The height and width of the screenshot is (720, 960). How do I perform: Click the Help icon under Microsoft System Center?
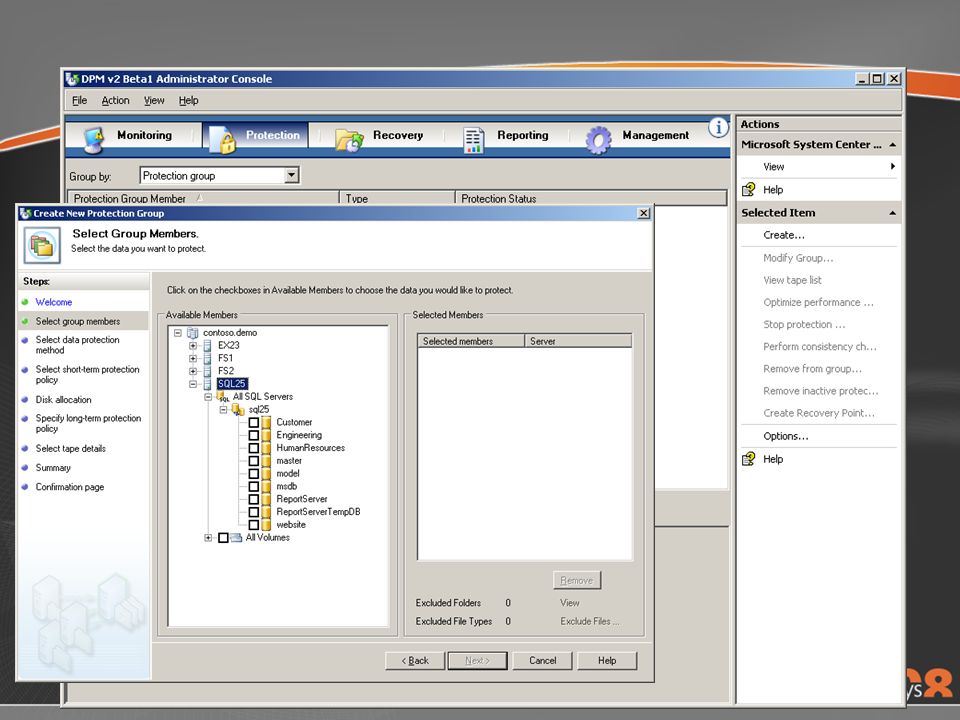coord(748,190)
